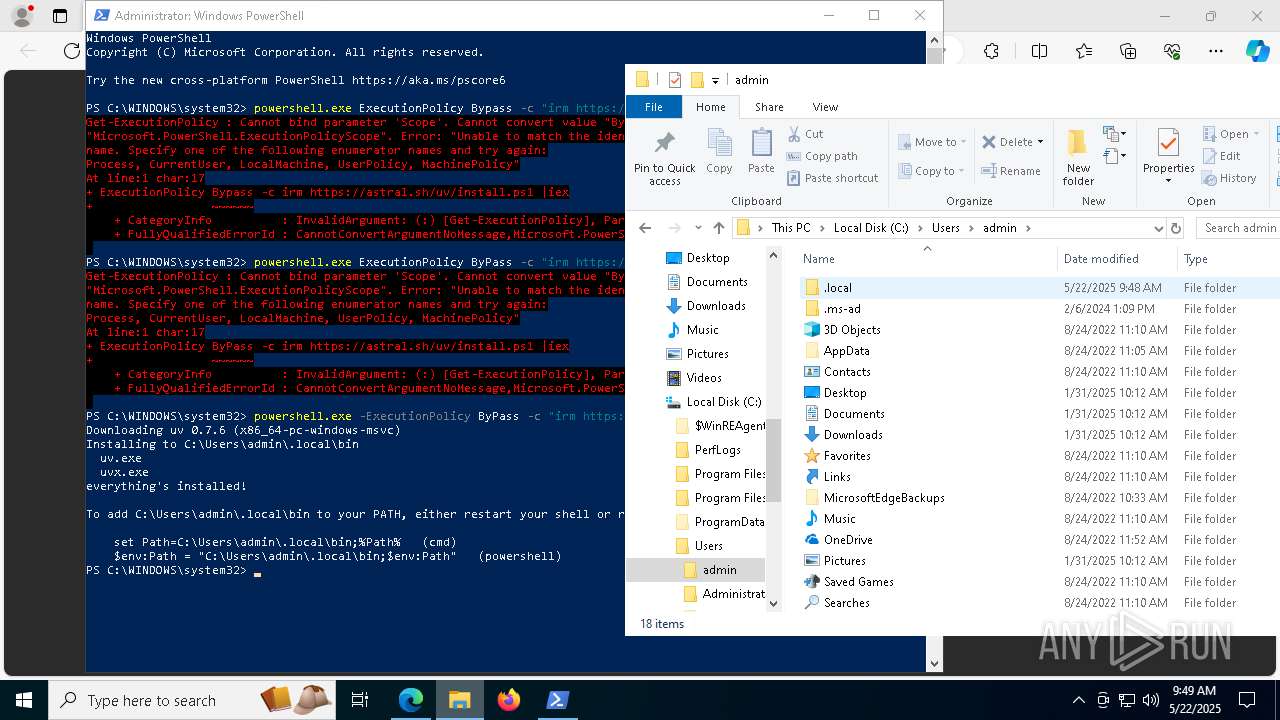The image size is (1280, 720).
Task: Create a New folder from ribbon
Action: (x=1078, y=157)
